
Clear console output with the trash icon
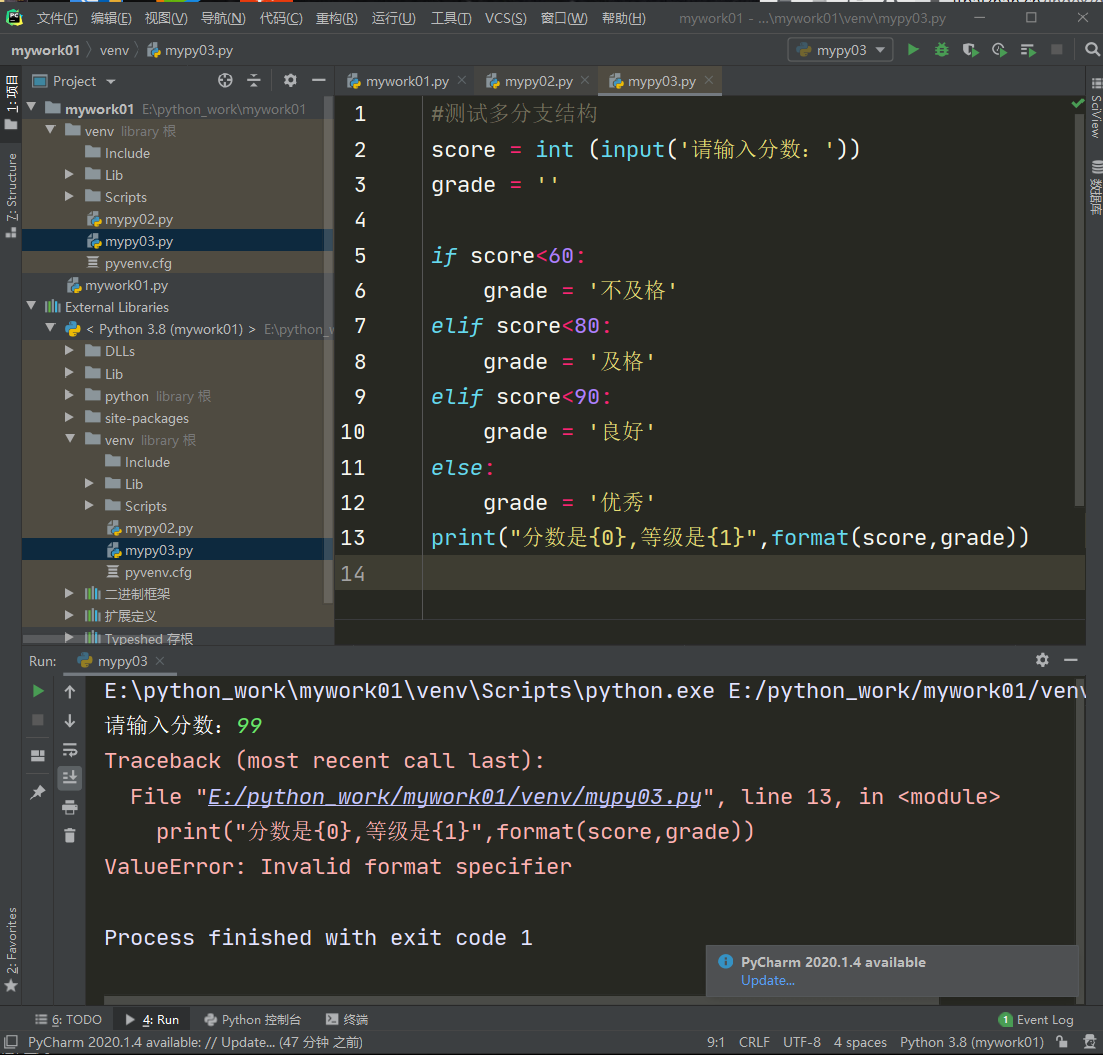(70, 836)
